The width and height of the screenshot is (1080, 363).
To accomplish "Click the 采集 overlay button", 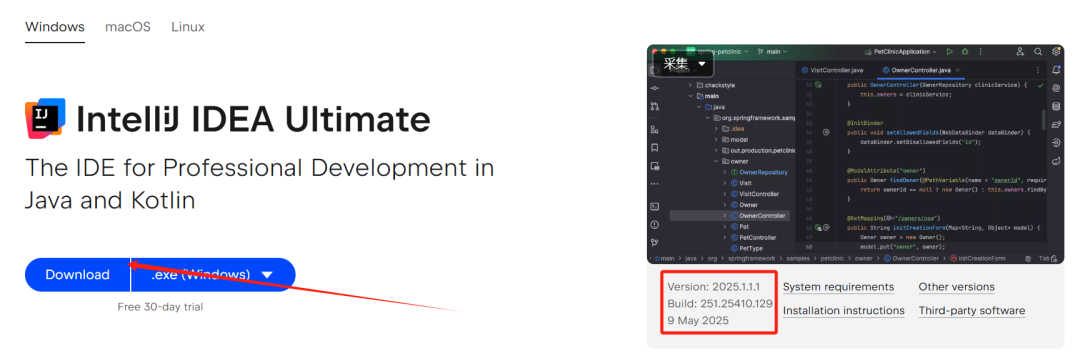I will 684,65.
